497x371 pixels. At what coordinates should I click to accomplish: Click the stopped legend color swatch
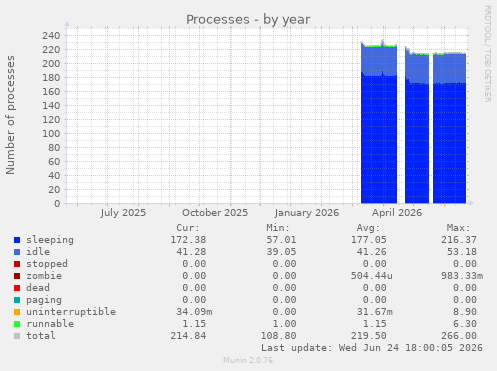pyautogui.click(x=17, y=264)
